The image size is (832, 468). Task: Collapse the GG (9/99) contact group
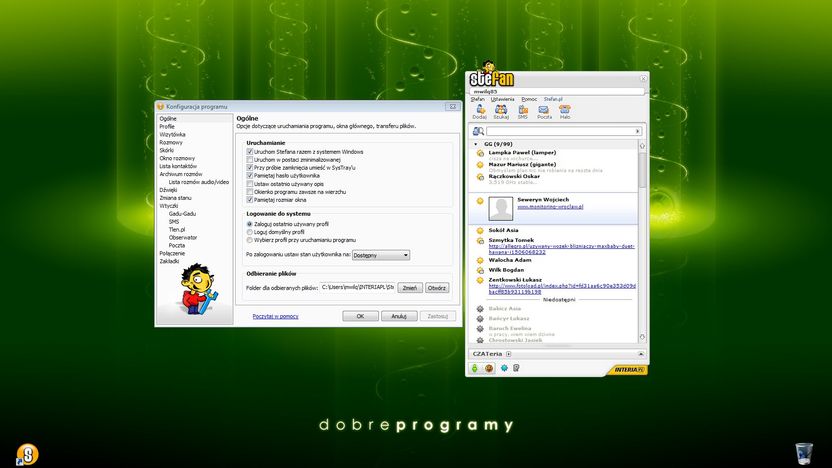[475, 144]
